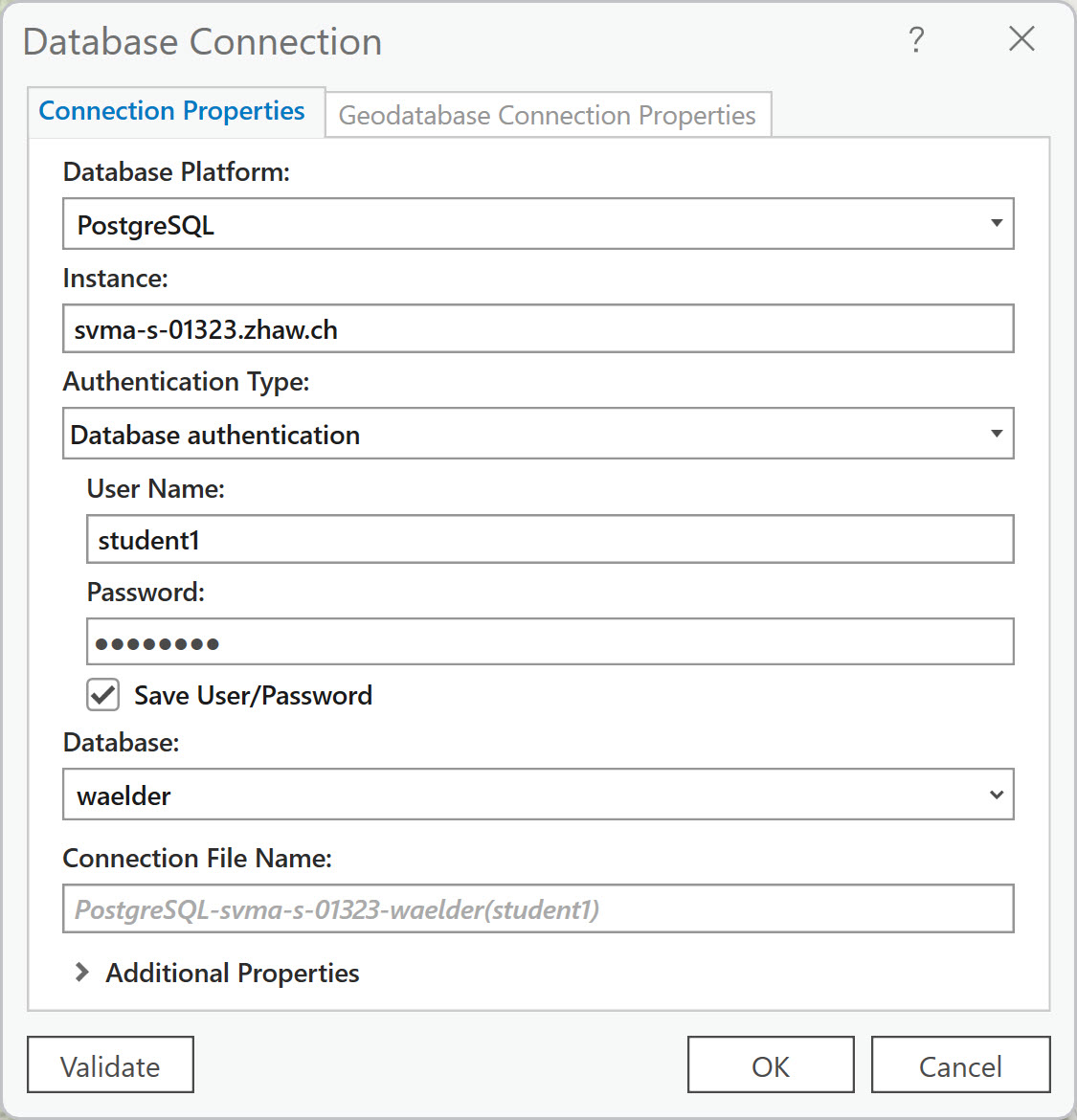Click the Connection File Name field
This screenshot has width=1077, height=1120.
537,909
